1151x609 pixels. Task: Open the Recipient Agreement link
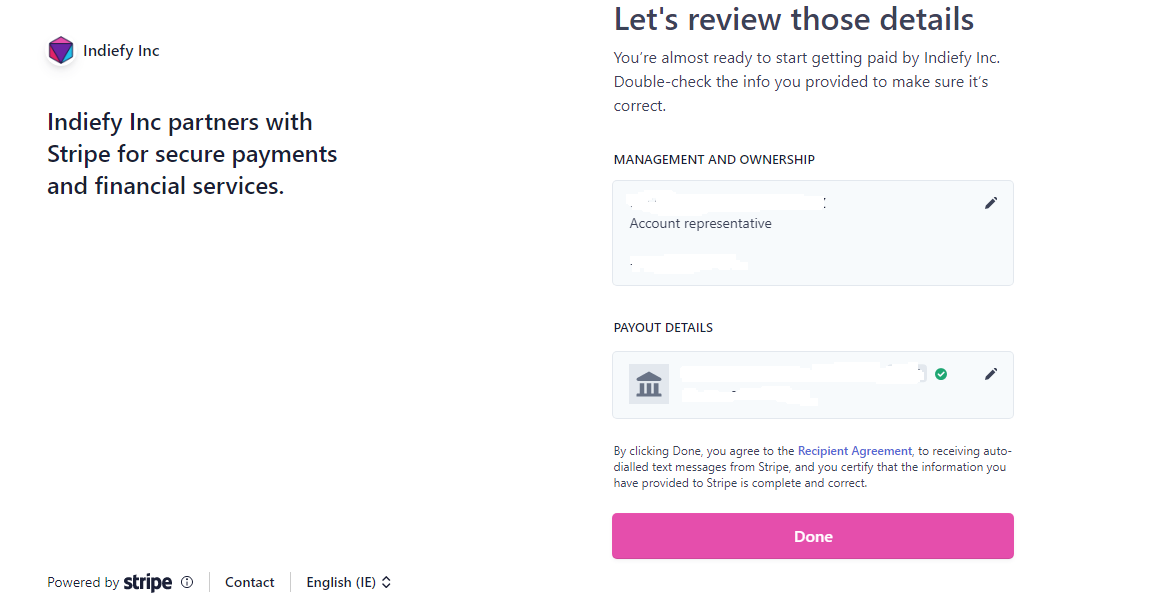coord(854,451)
